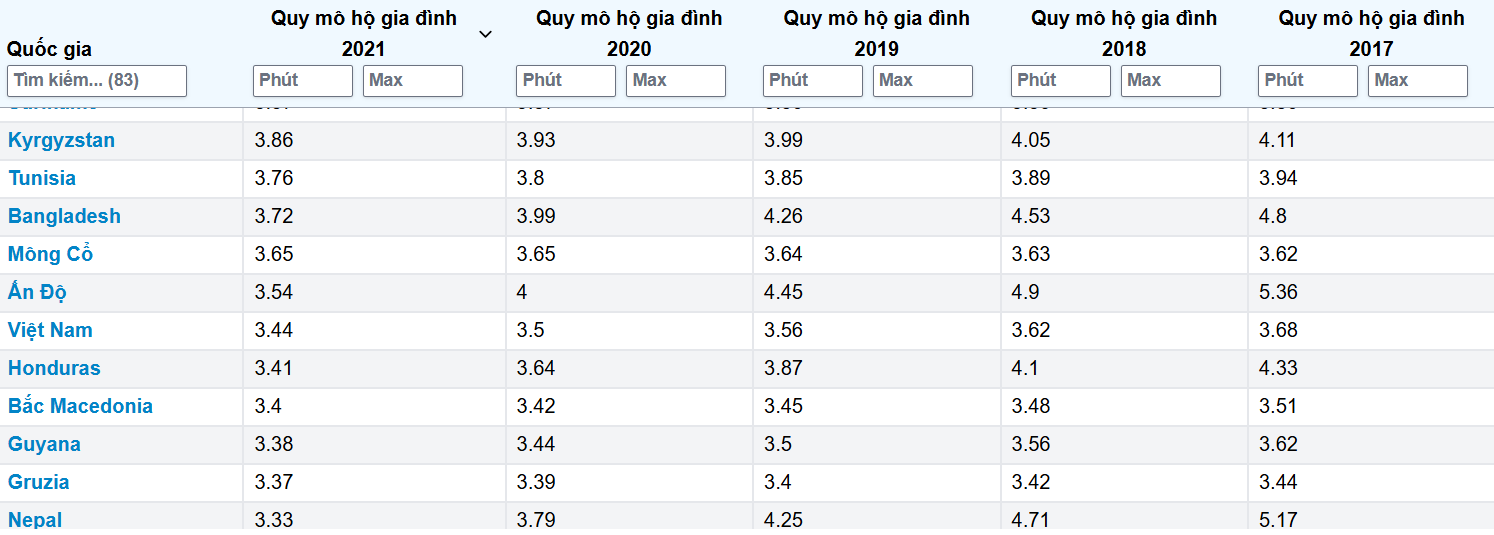Open the Ấn Độ country link
This screenshot has height=535, width=1494.
(38, 292)
